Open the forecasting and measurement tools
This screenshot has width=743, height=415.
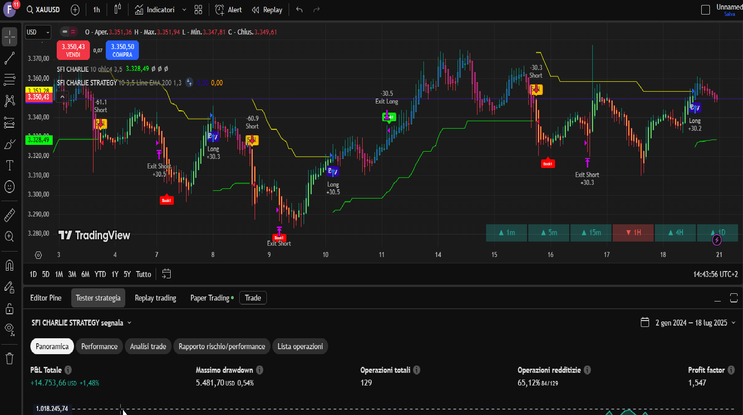[9, 123]
